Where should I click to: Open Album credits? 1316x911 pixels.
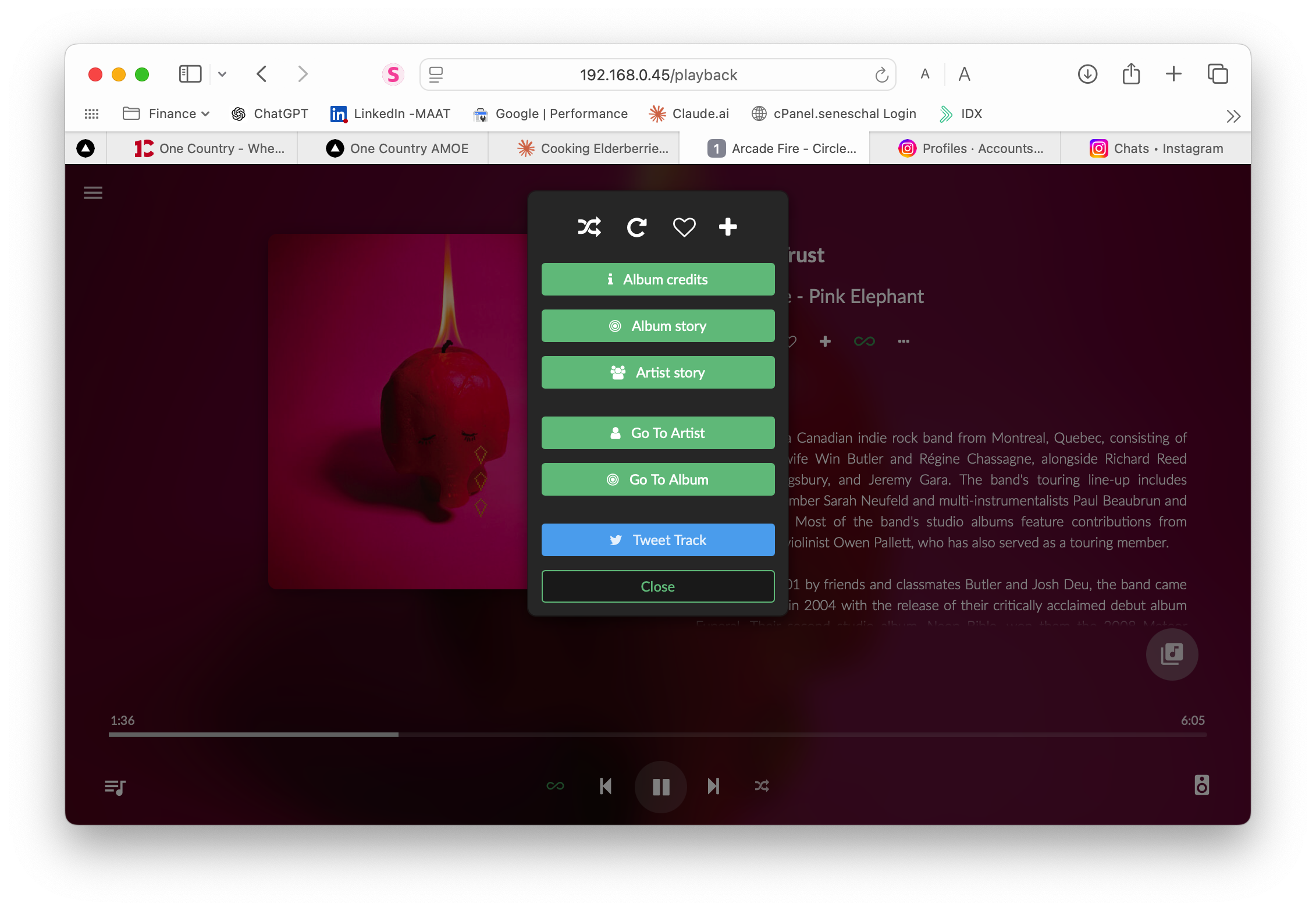click(x=658, y=279)
